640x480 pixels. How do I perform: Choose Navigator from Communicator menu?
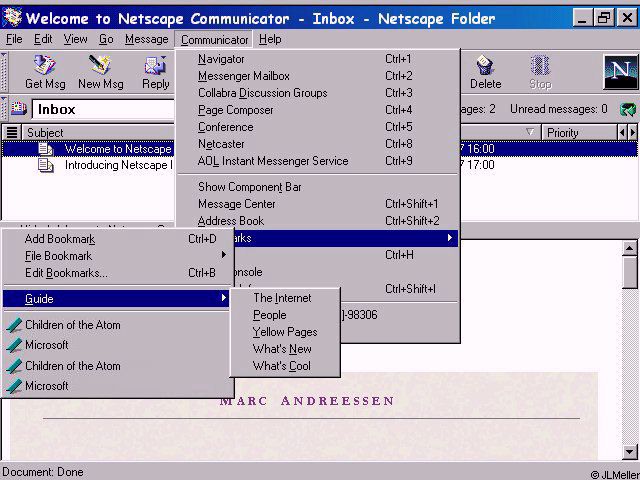[x=318, y=59]
